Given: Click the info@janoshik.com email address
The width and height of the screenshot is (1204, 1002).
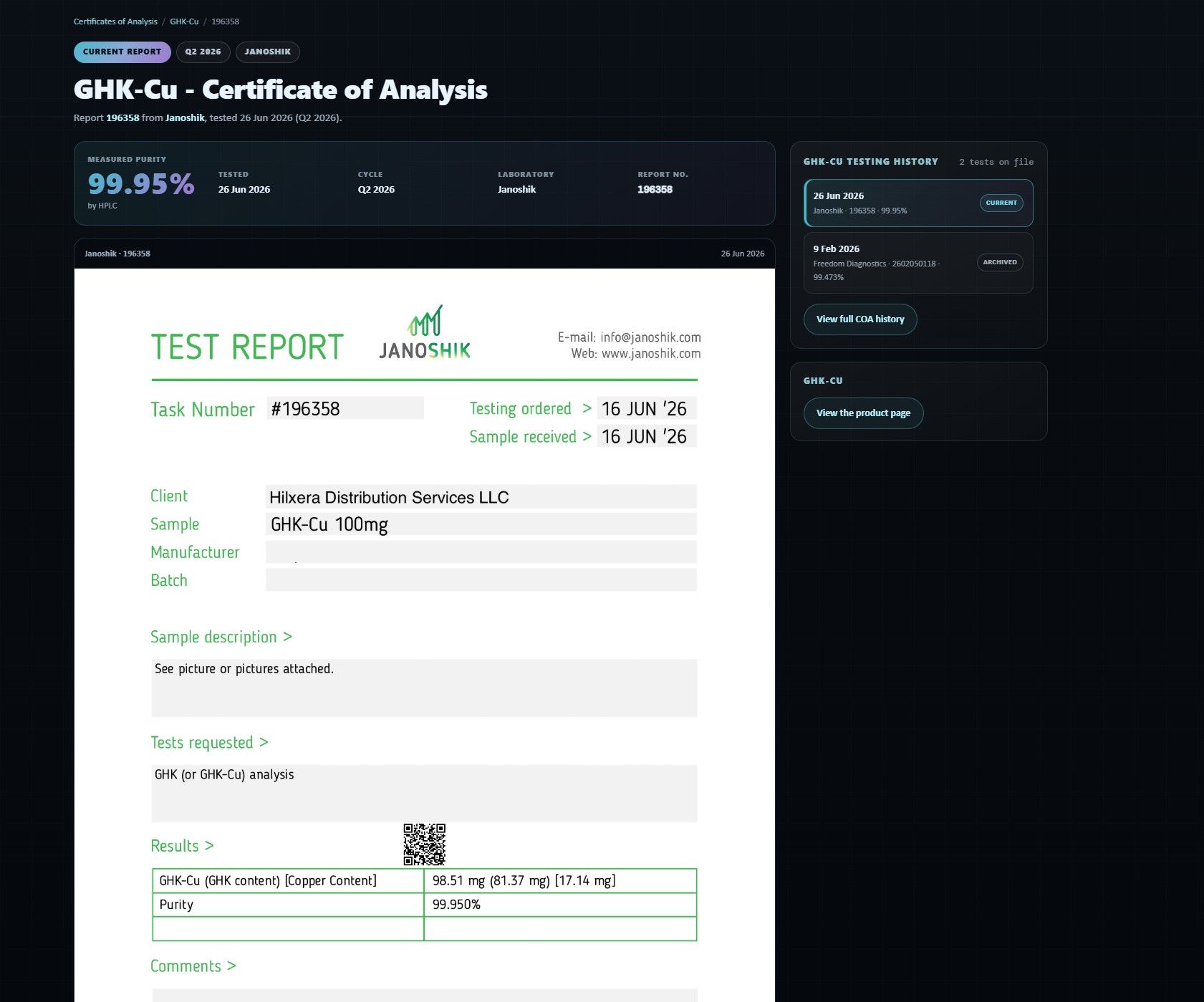Looking at the screenshot, I should 650,337.
